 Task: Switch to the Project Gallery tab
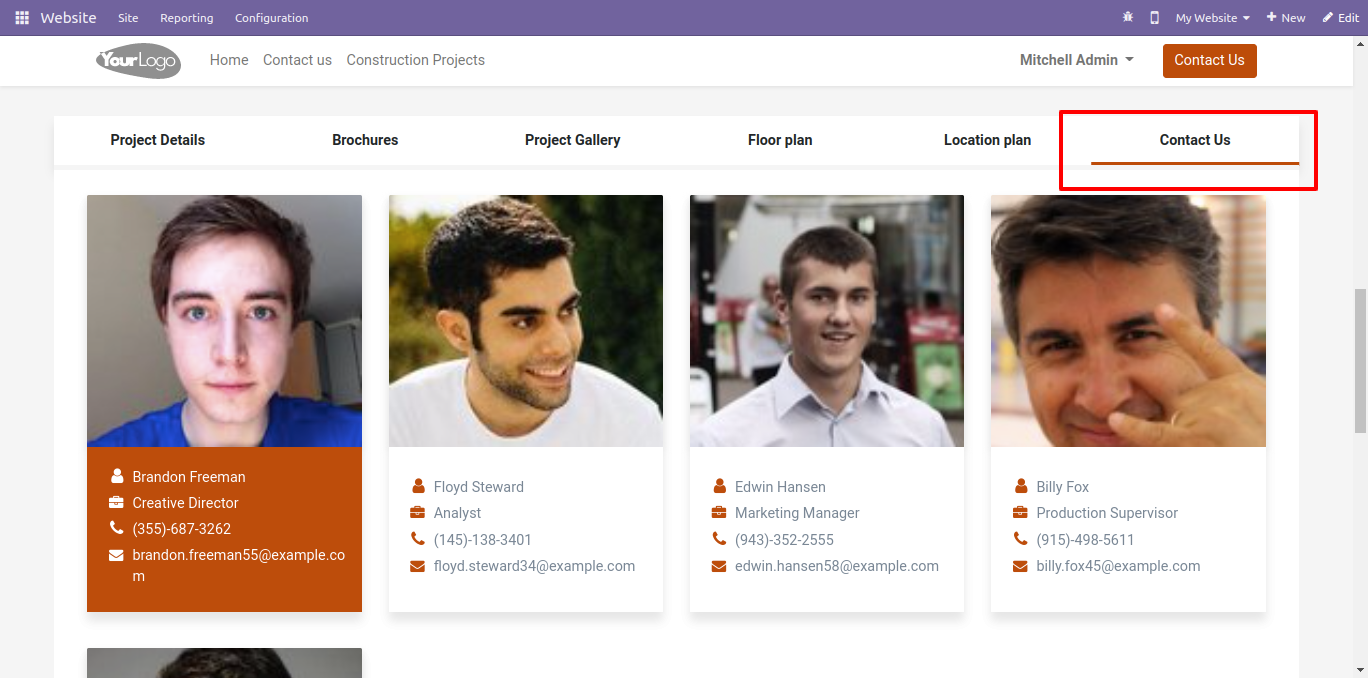coord(573,140)
